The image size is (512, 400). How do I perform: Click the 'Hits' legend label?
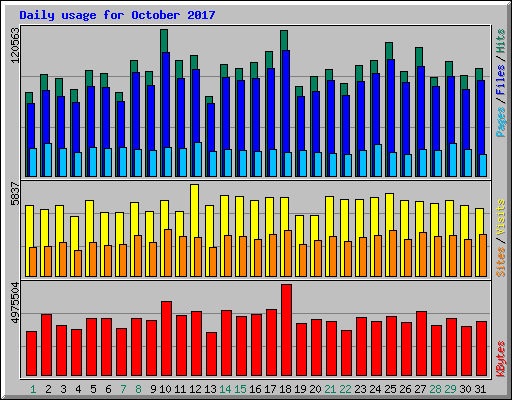[501, 41]
